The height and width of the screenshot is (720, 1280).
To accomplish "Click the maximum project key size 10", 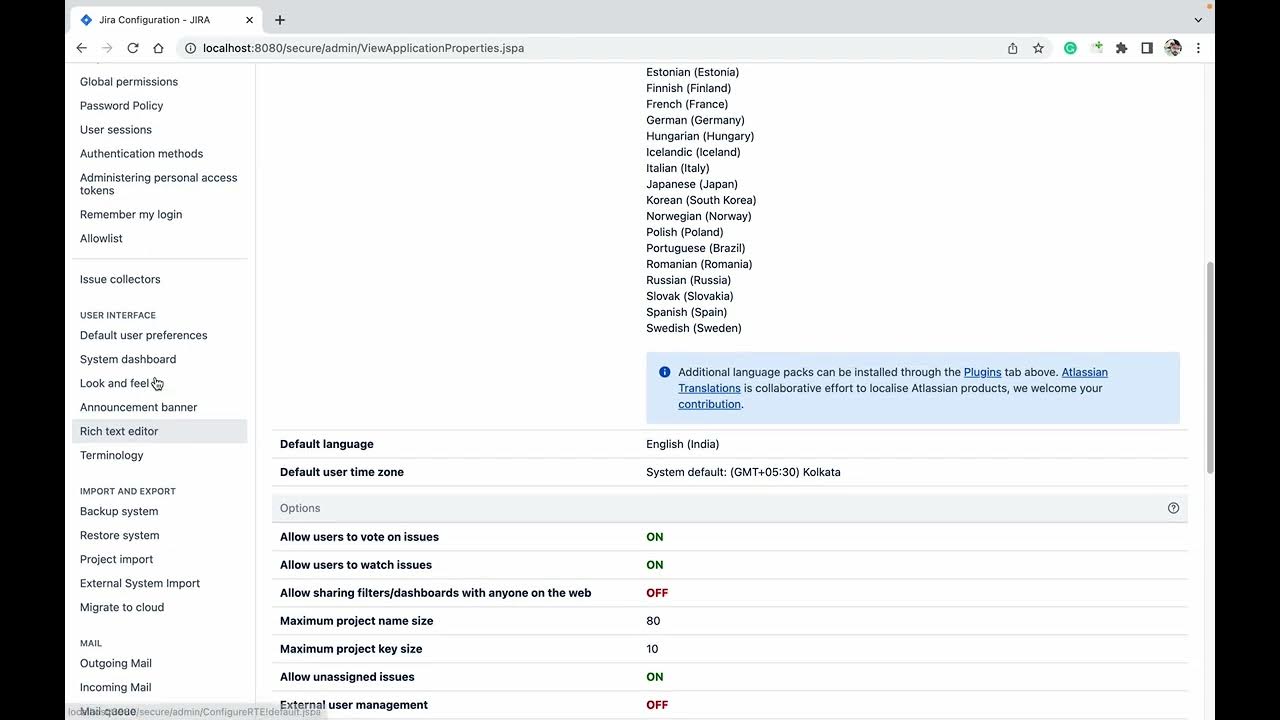I will tap(652, 649).
